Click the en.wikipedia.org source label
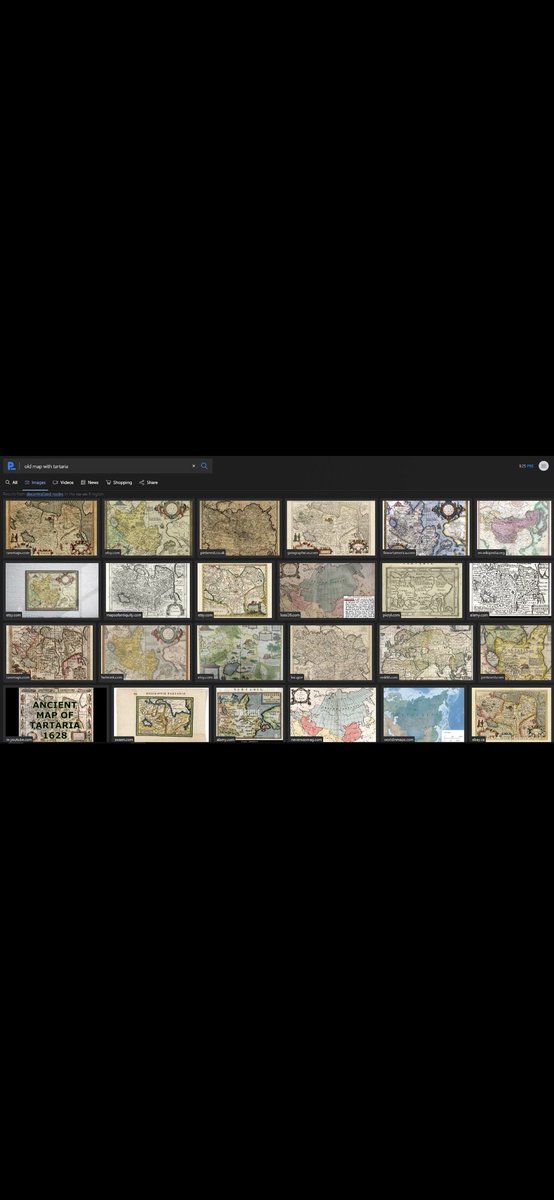This screenshot has height=1200, width=554. point(492,551)
